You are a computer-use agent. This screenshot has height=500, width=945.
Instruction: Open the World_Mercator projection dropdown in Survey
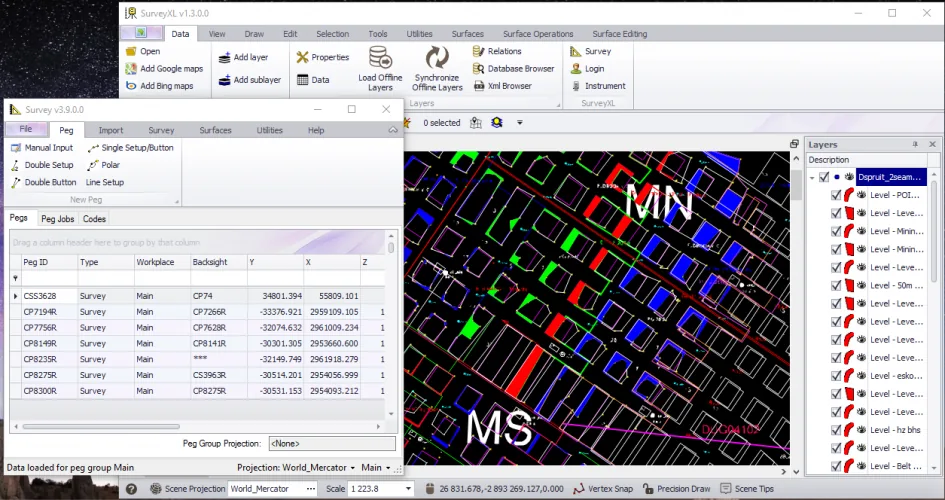coord(353,468)
